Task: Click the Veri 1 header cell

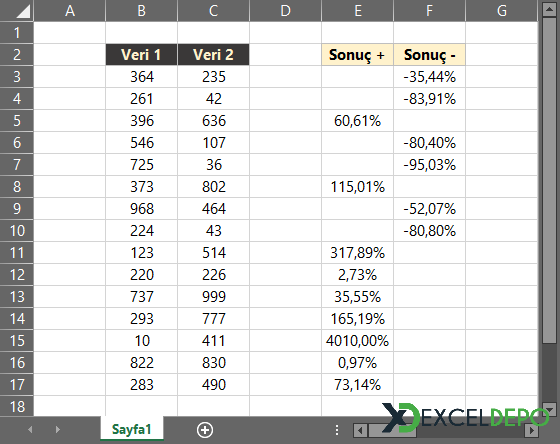Action: 141,55
